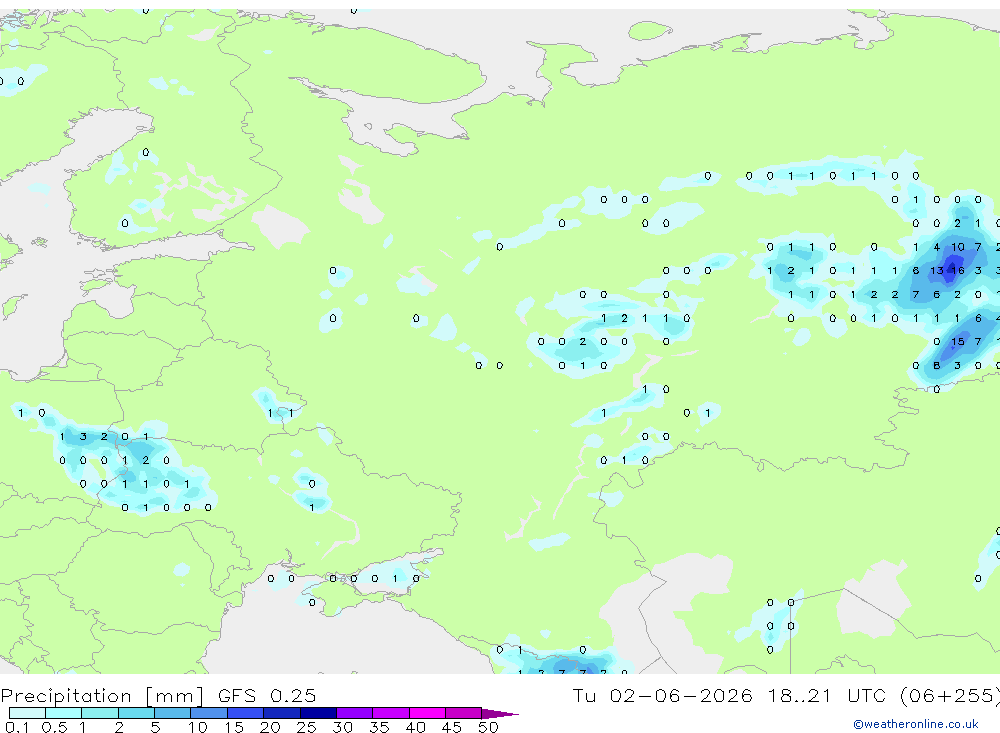Image resolution: width=1000 pixels, height=733 pixels.
Task: Click the '40' legend scale label
Action: [415, 727]
